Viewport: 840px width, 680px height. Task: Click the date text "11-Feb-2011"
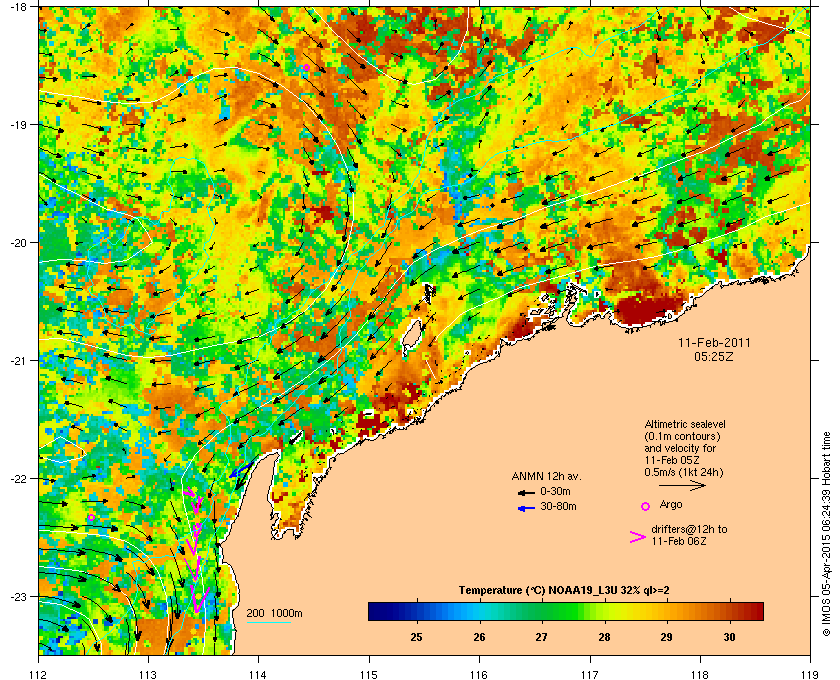[x=714, y=343]
